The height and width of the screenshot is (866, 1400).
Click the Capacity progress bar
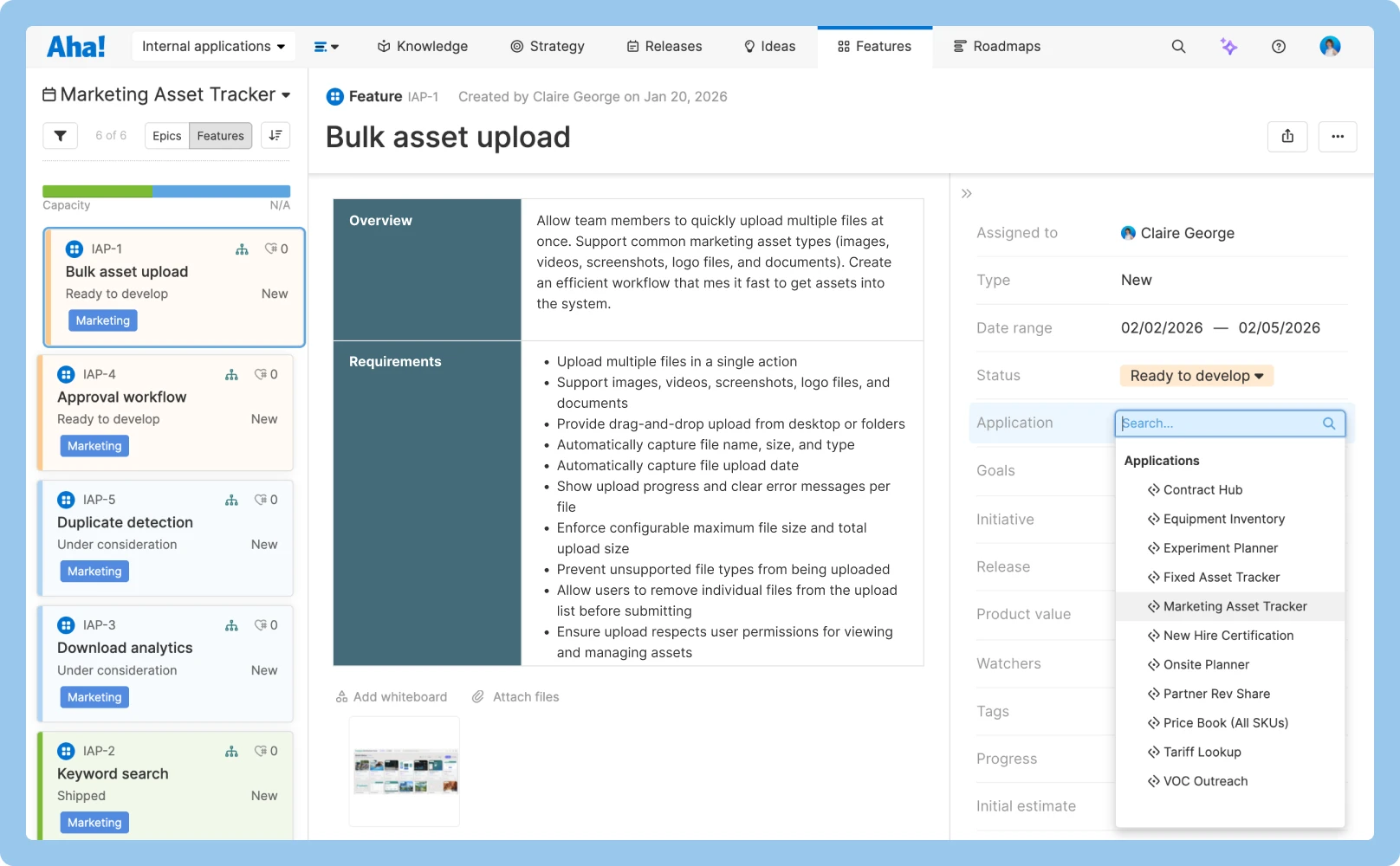165,189
